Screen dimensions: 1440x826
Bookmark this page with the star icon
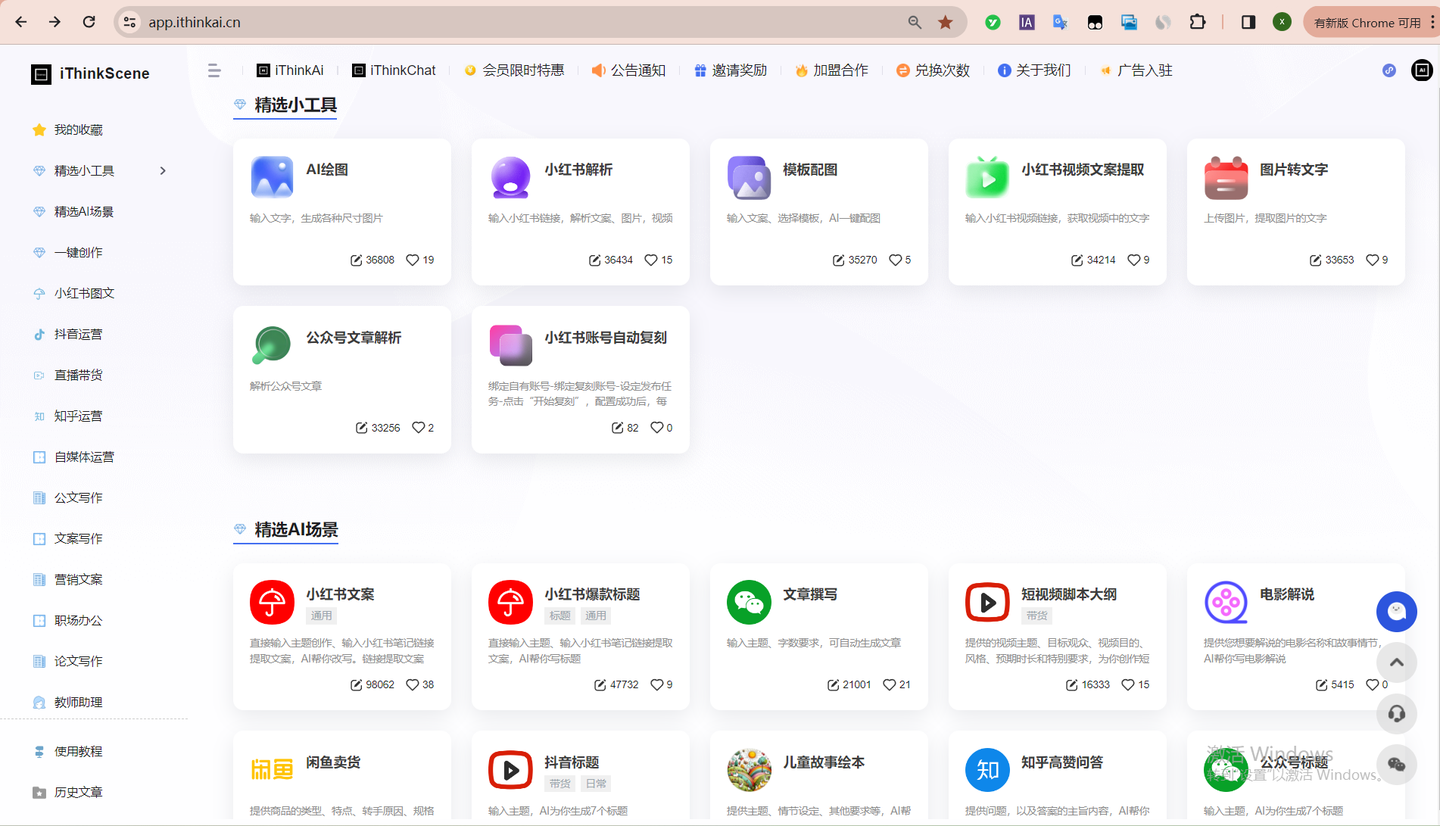945,22
